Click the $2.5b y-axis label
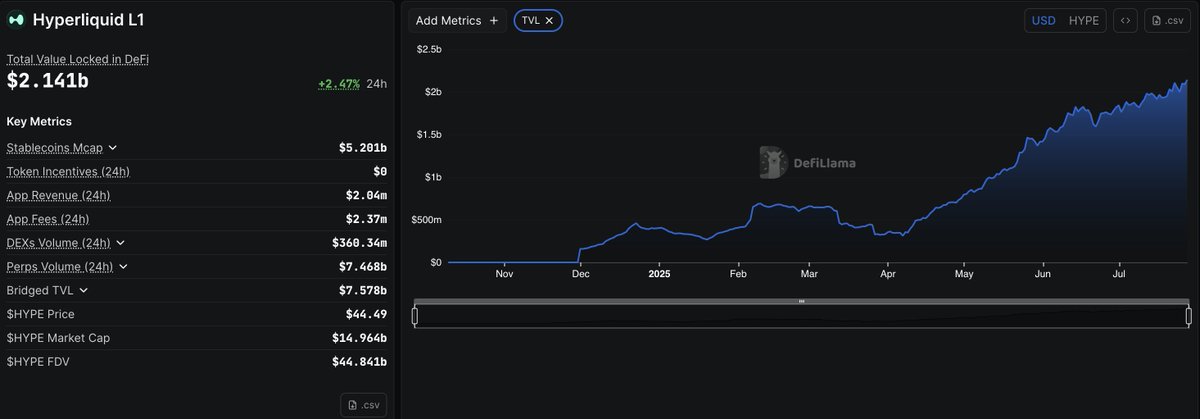Image resolution: width=1200 pixels, height=419 pixels. coord(429,49)
